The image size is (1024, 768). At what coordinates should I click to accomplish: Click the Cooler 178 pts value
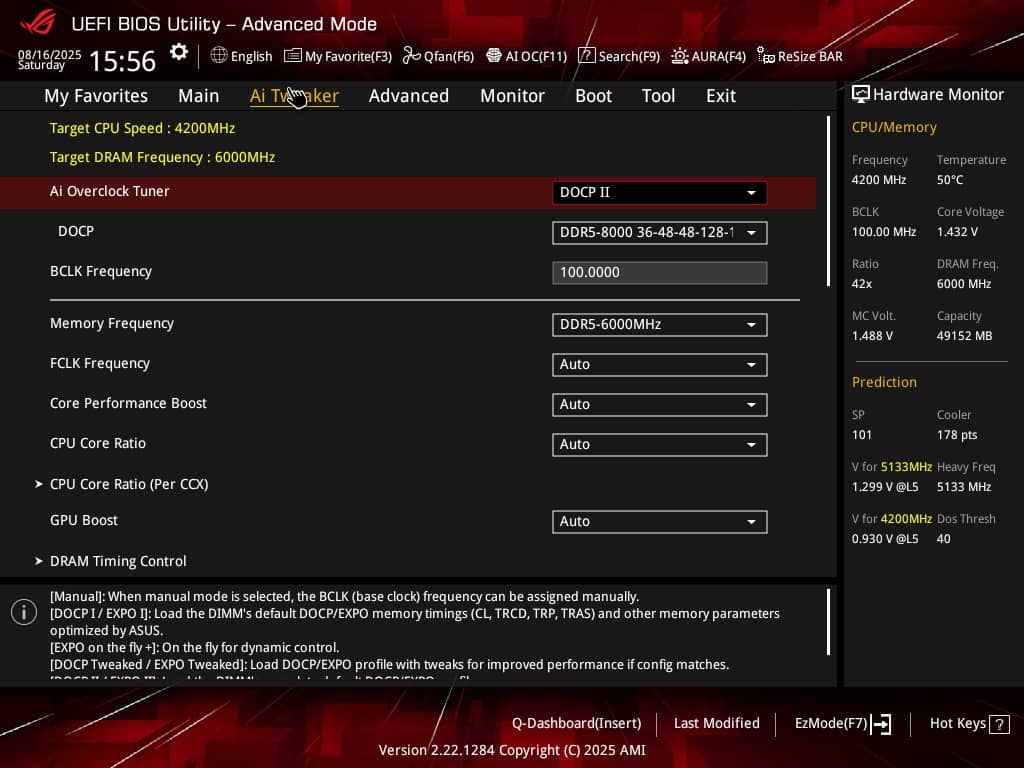(957, 435)
